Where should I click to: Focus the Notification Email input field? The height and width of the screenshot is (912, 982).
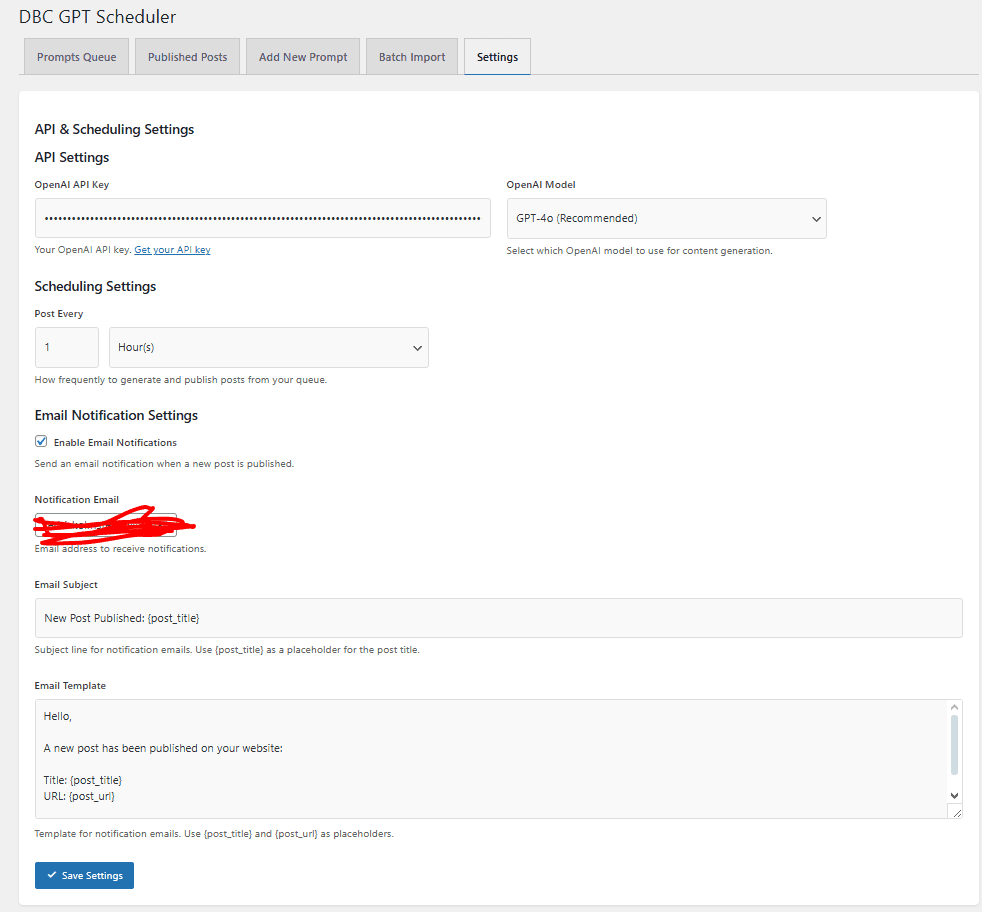click(x=105, y=526)
